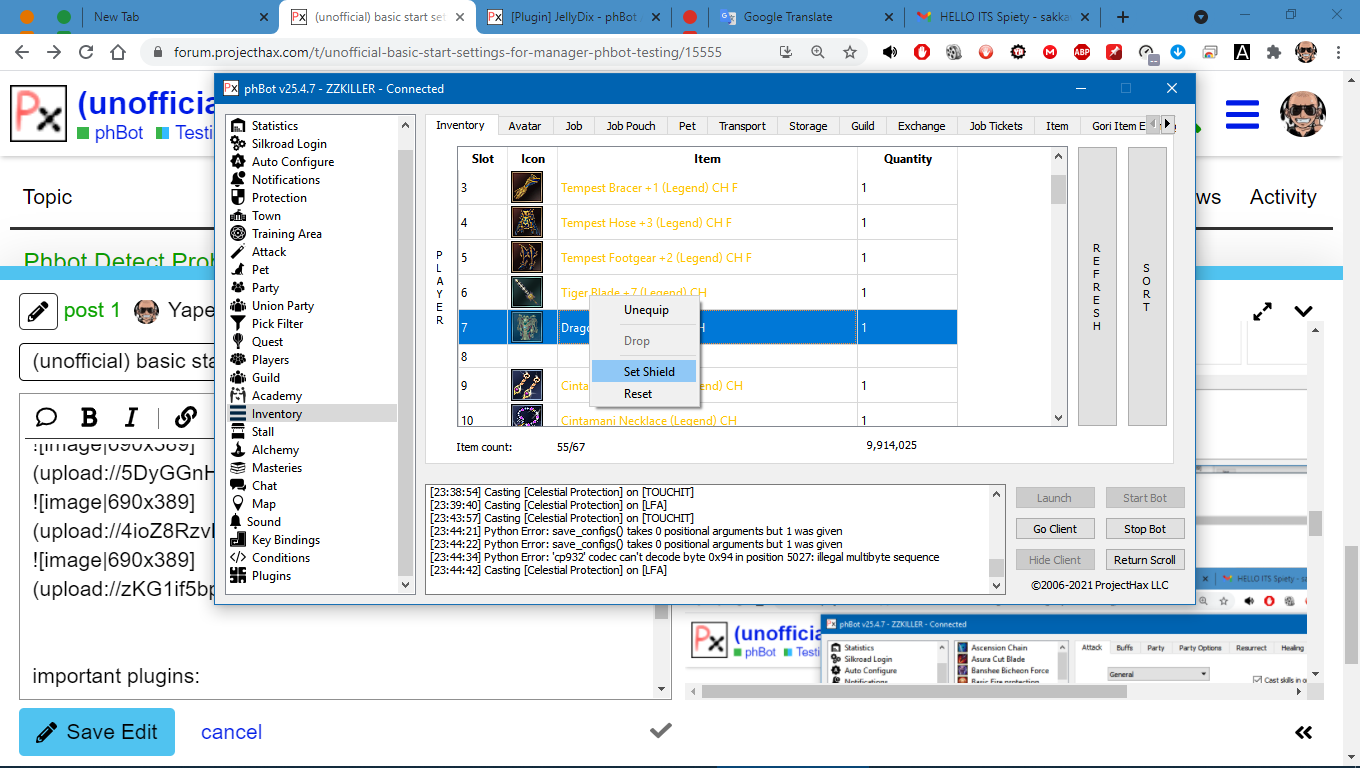Collapse the post with the down chevron
Screen dimensions: 1360x768
pyautogui.click(x=1303, y=311)
